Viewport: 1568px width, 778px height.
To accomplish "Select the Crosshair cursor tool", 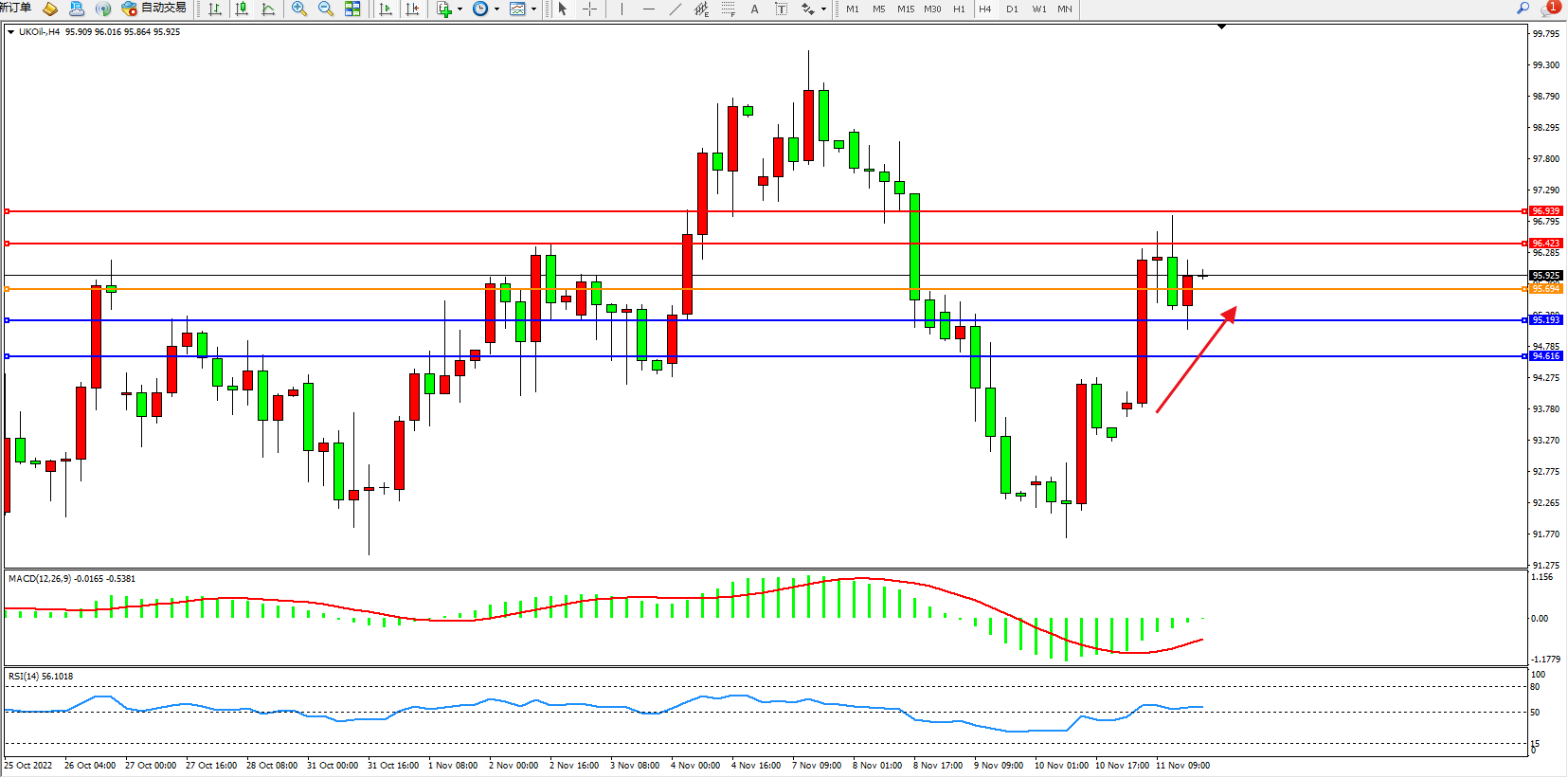I will click(x=589, y=9).
